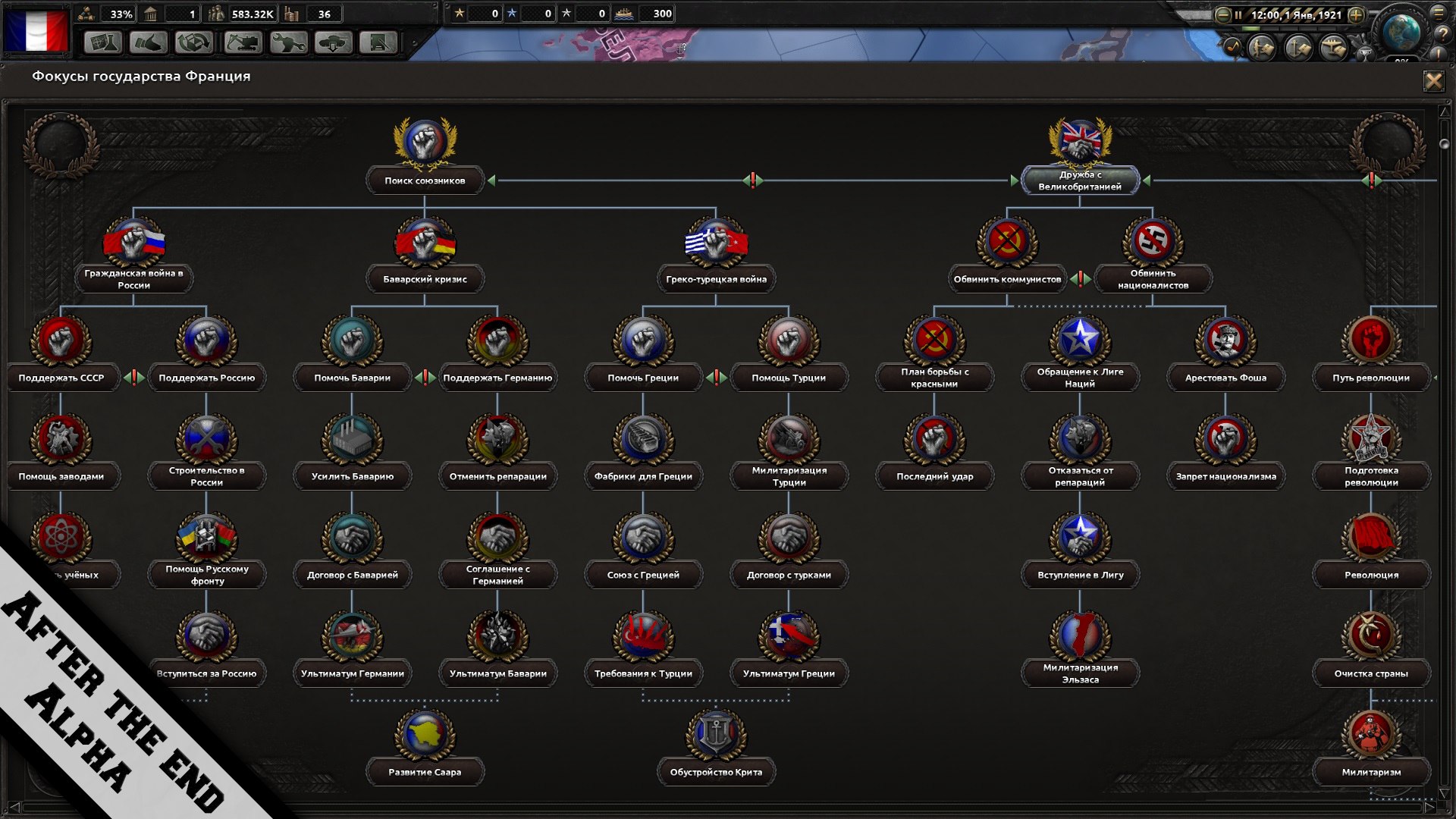Viewport: 1456px width, 819px height.
Task: Open the diplomacy handshake toolbar button
Action: [x=149, y=42]
